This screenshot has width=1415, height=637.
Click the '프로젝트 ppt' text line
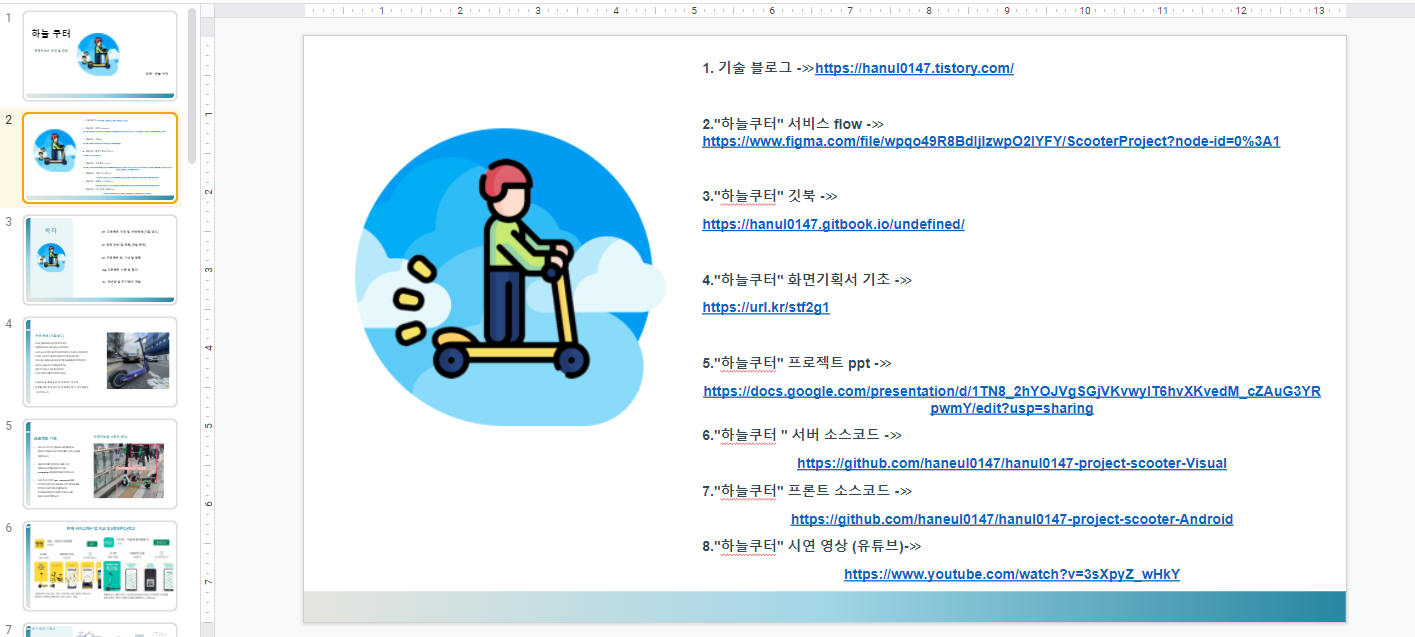tap(797, 363)
